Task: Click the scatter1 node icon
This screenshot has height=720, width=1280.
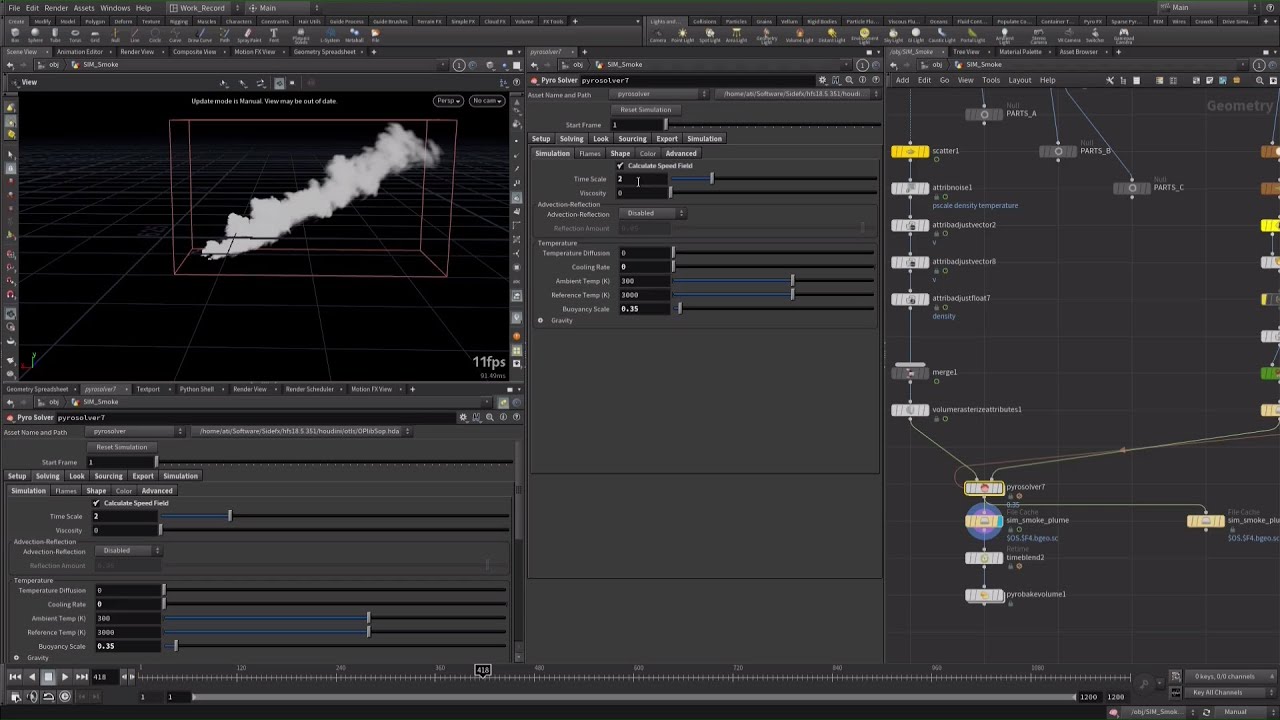Action: tap(910, 151)
